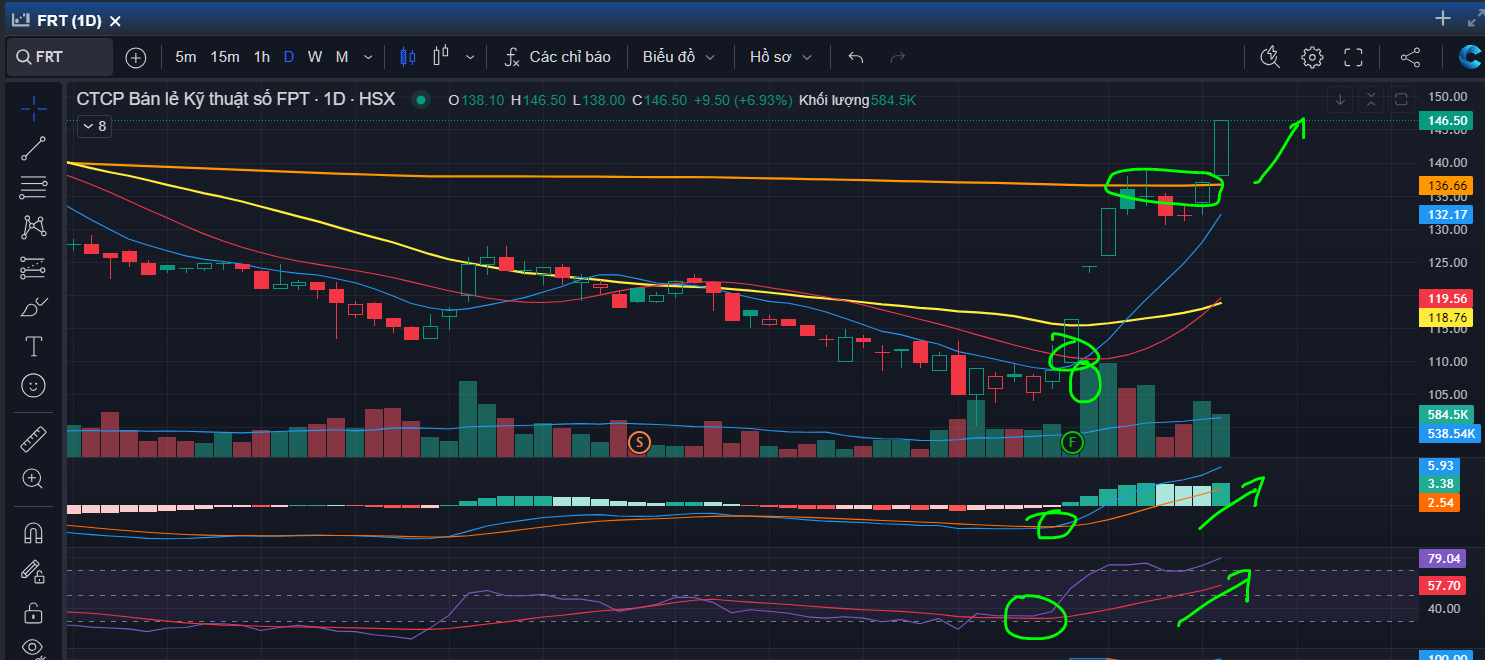This screenshot has width=1485, height=660.
Task: Click the FRT symbol search field
Action: tap(60, 57)
